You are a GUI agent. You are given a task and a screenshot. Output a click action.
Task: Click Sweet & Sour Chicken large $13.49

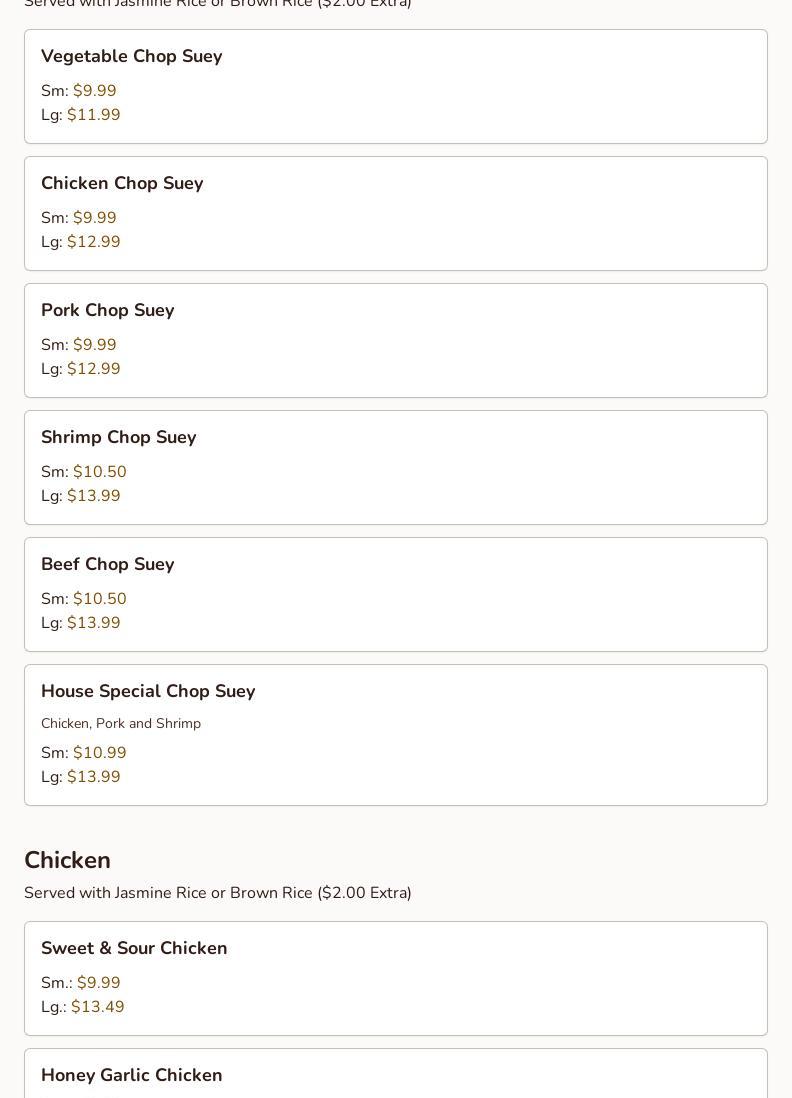click(x=98, y=1007)
